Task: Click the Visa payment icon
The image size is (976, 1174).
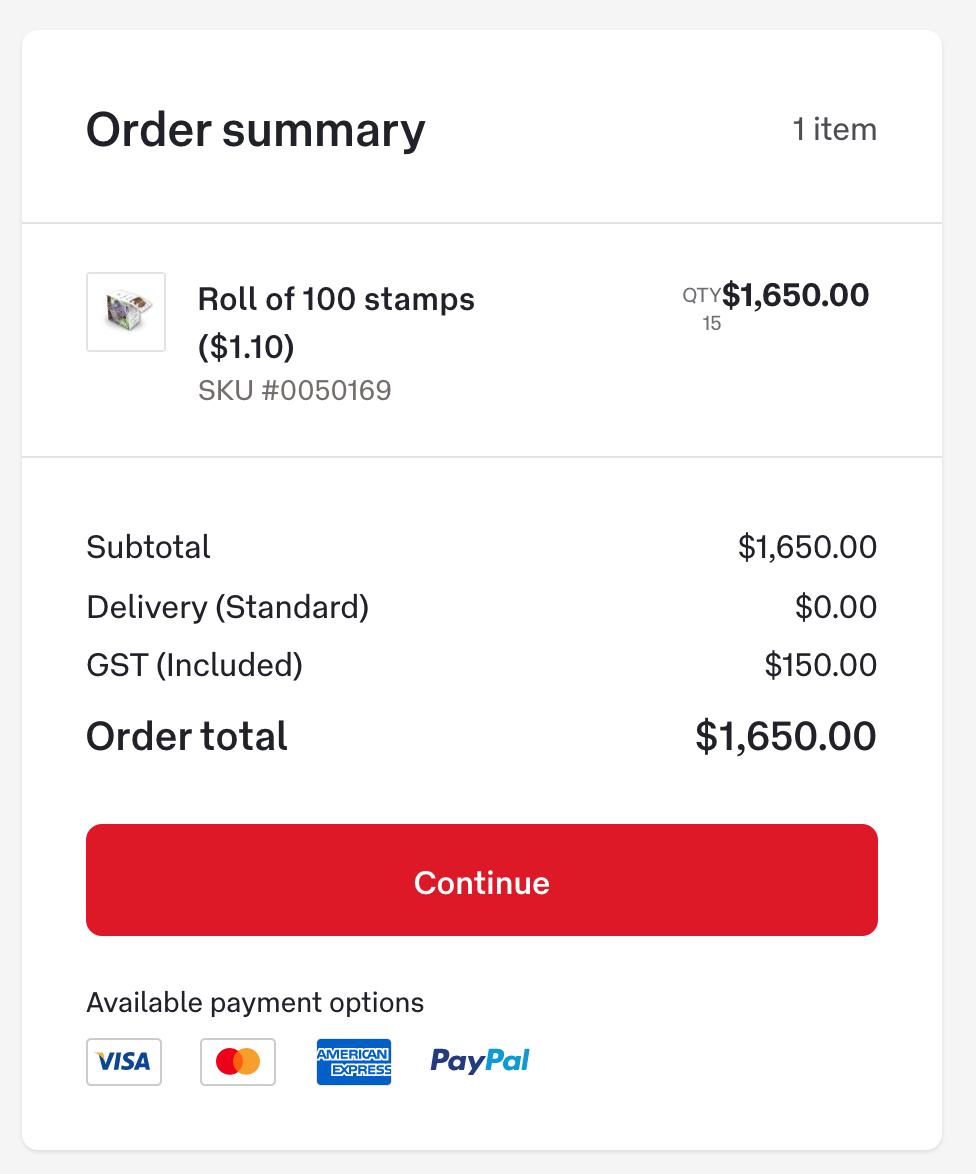Action: click(124, 1061)
